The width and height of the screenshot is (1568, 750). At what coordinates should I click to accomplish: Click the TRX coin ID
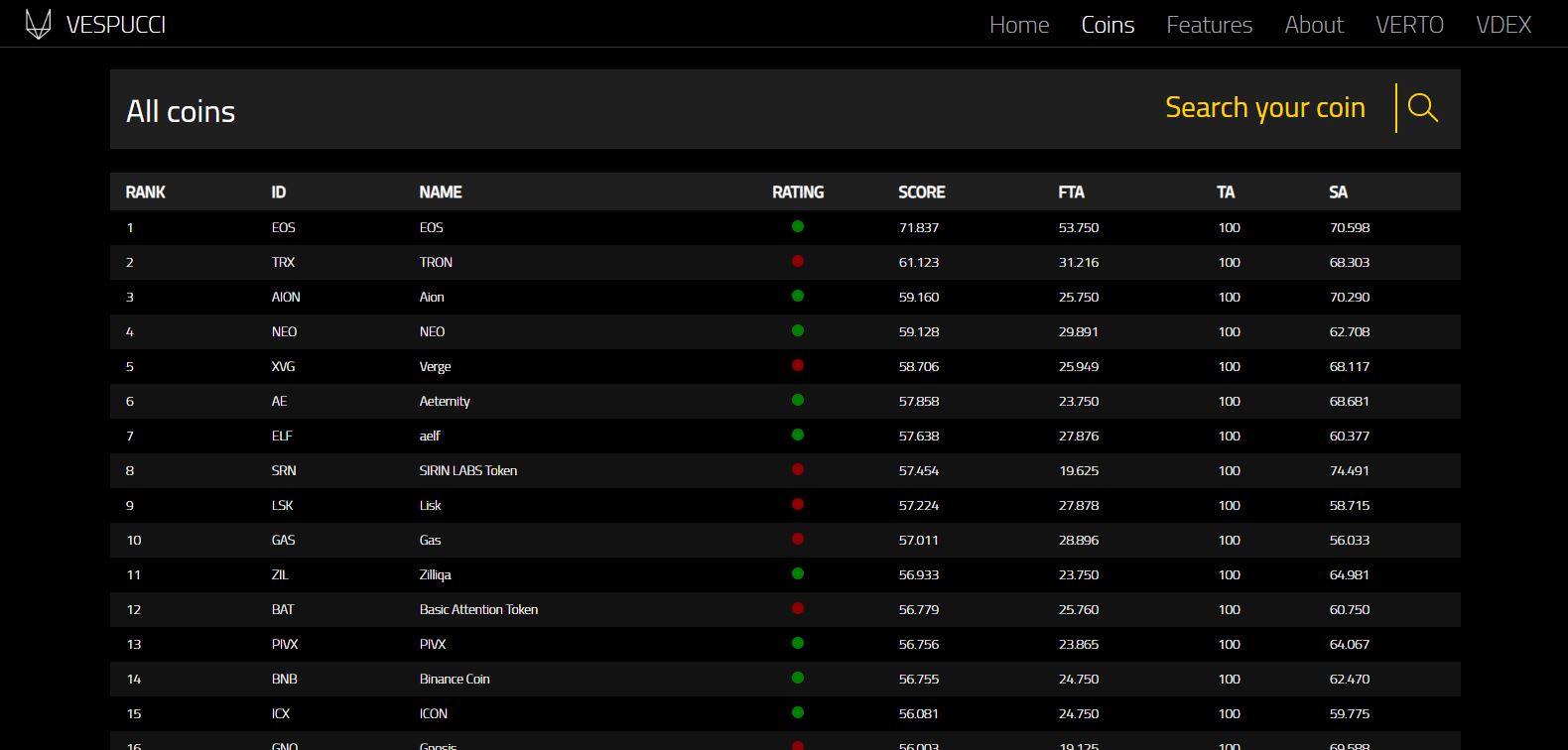click(283, 263)
